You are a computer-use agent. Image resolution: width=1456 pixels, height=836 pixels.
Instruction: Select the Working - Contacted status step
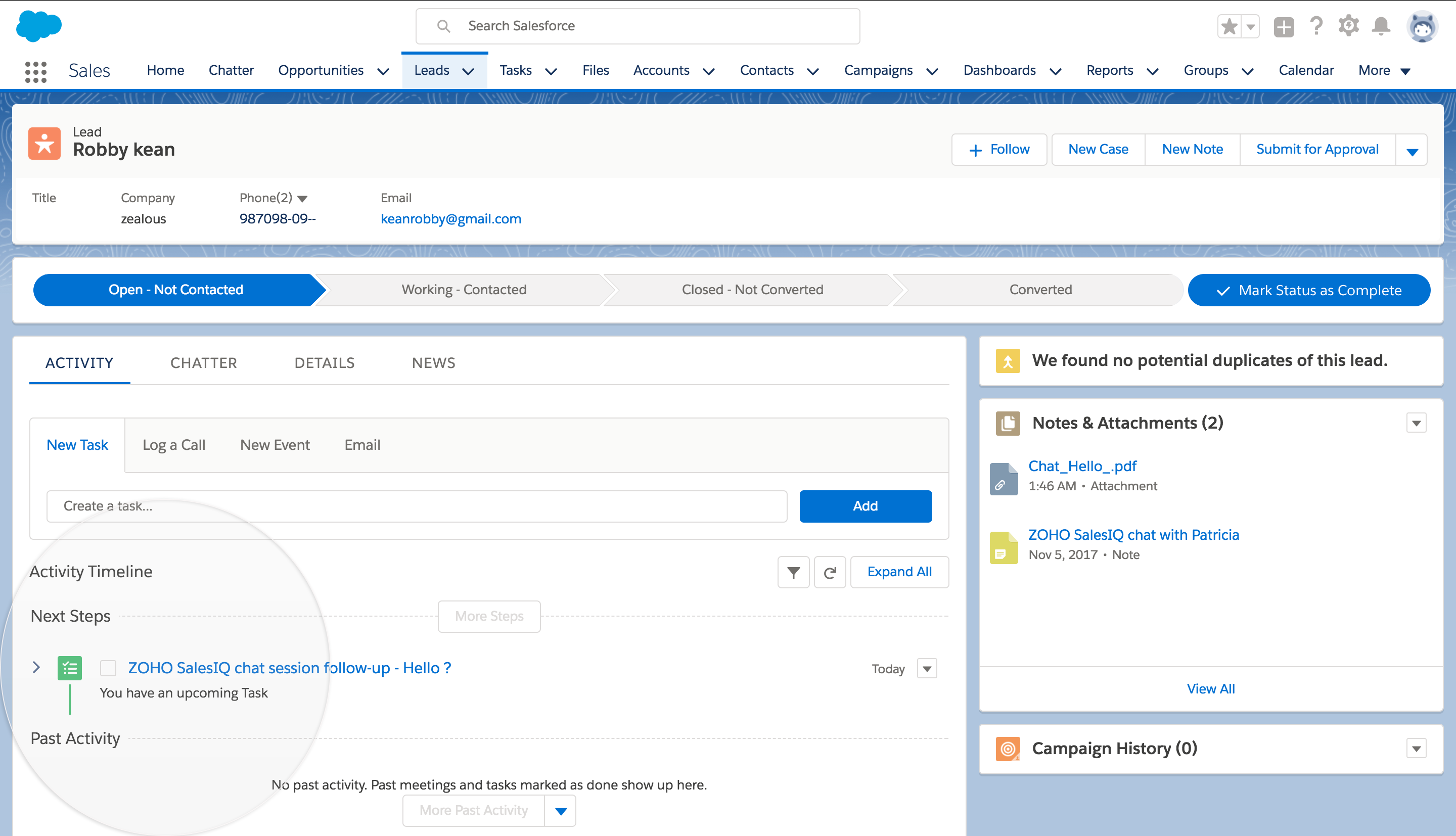point(463,290)
